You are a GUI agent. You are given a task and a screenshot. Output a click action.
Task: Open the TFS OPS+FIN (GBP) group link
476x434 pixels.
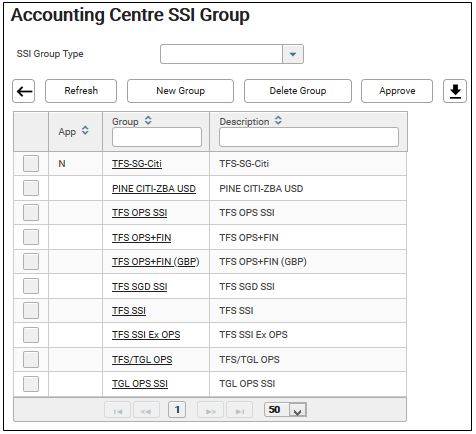pyautogui.click(x=156, y=262)
